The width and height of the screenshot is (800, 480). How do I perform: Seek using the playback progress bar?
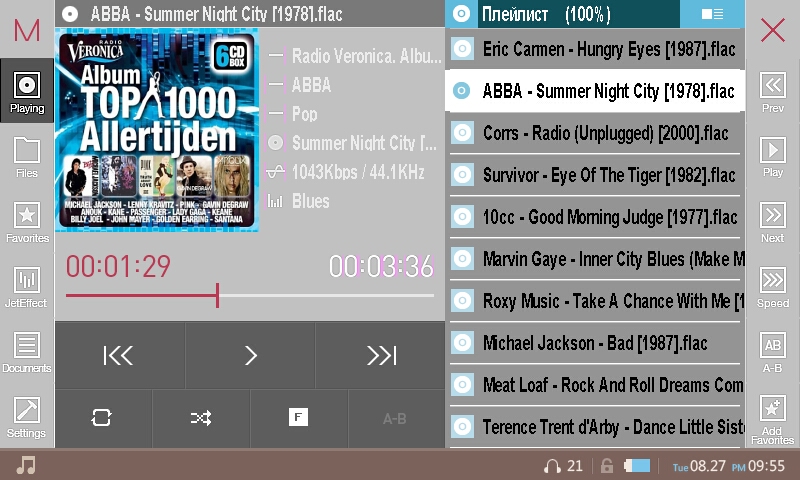coord(250,295)
